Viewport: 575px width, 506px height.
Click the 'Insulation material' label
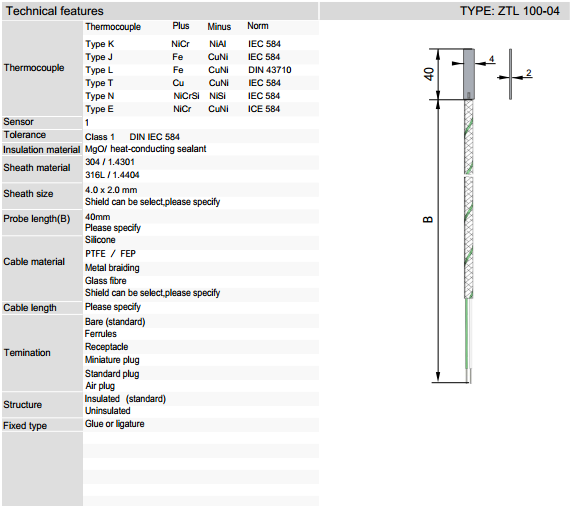(41, 150)
